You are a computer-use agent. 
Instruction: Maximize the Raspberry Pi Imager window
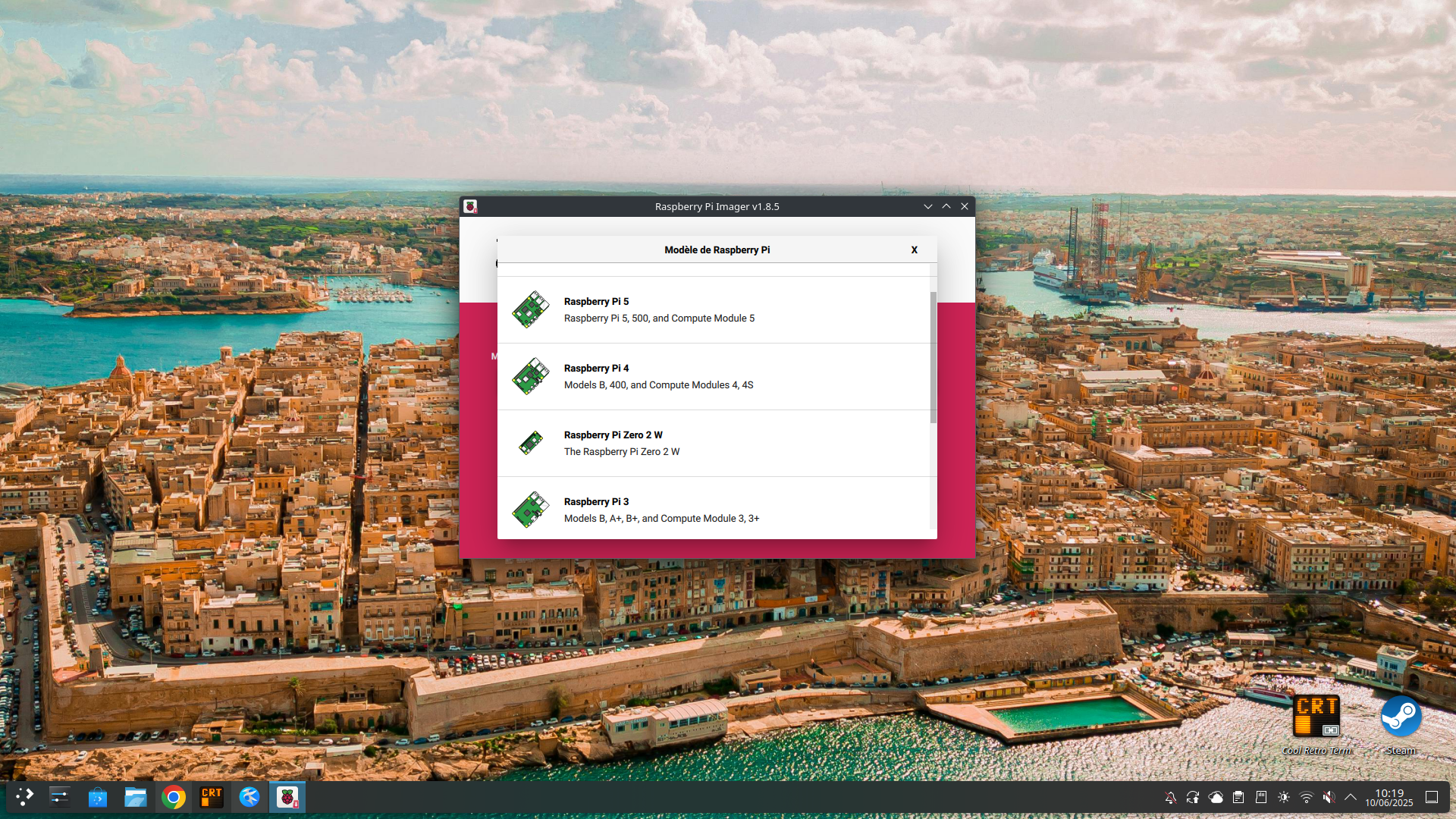pyautogui.click(x=946, y=206)
